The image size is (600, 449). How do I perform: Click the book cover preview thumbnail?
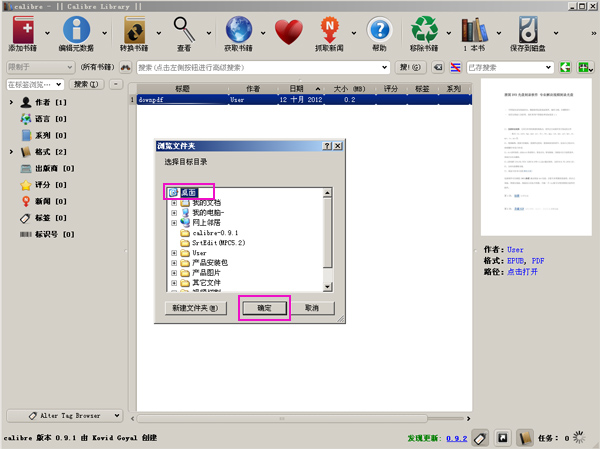[536, 157]
